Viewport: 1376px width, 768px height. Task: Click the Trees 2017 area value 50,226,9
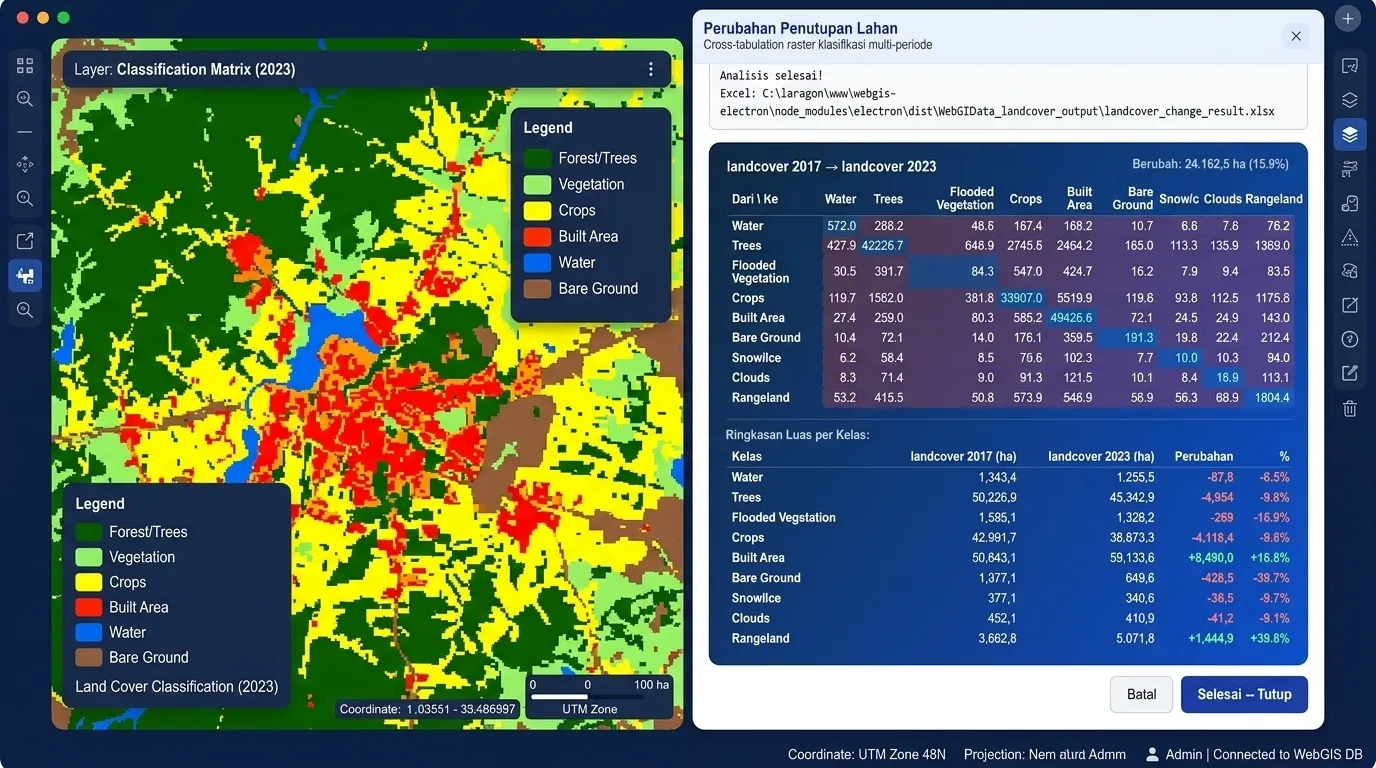pos(994,498)
